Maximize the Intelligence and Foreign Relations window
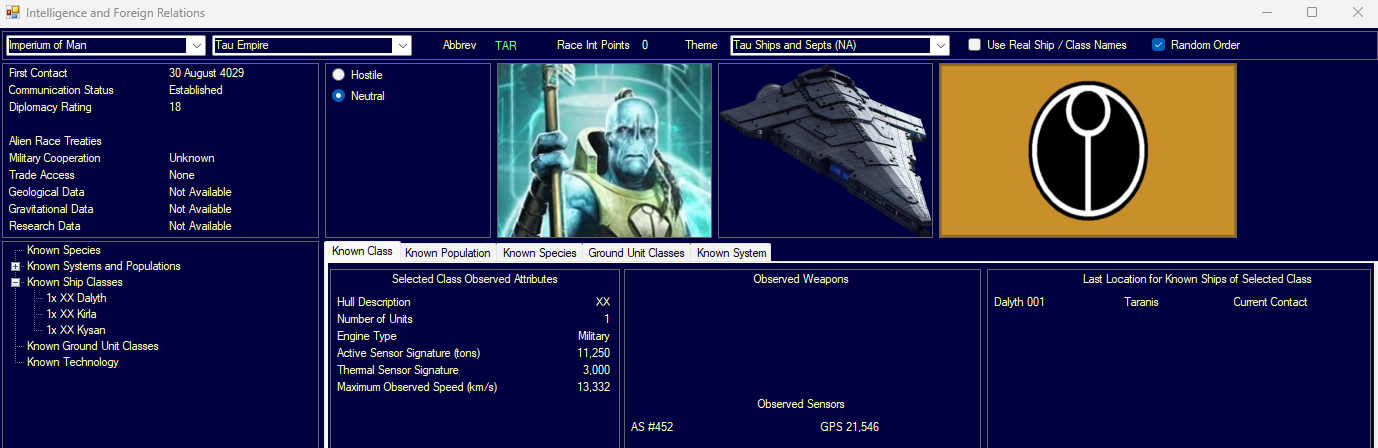Screen dimensions: 1378x448 coord(1312,13)
